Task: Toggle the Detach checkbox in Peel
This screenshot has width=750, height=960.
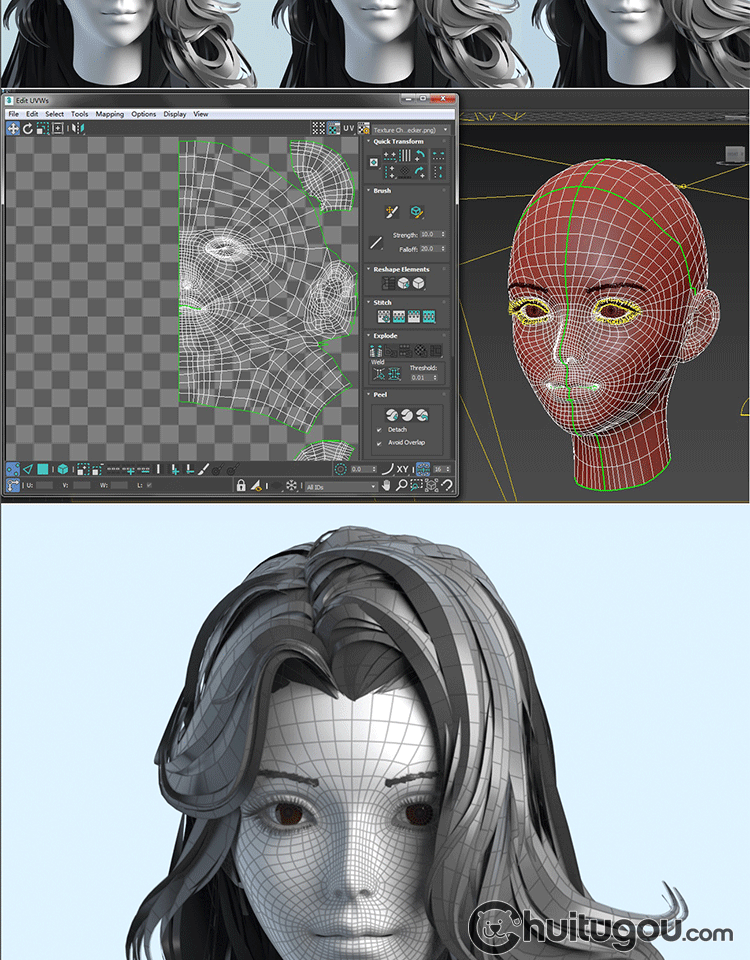Action: pos(379,430)
